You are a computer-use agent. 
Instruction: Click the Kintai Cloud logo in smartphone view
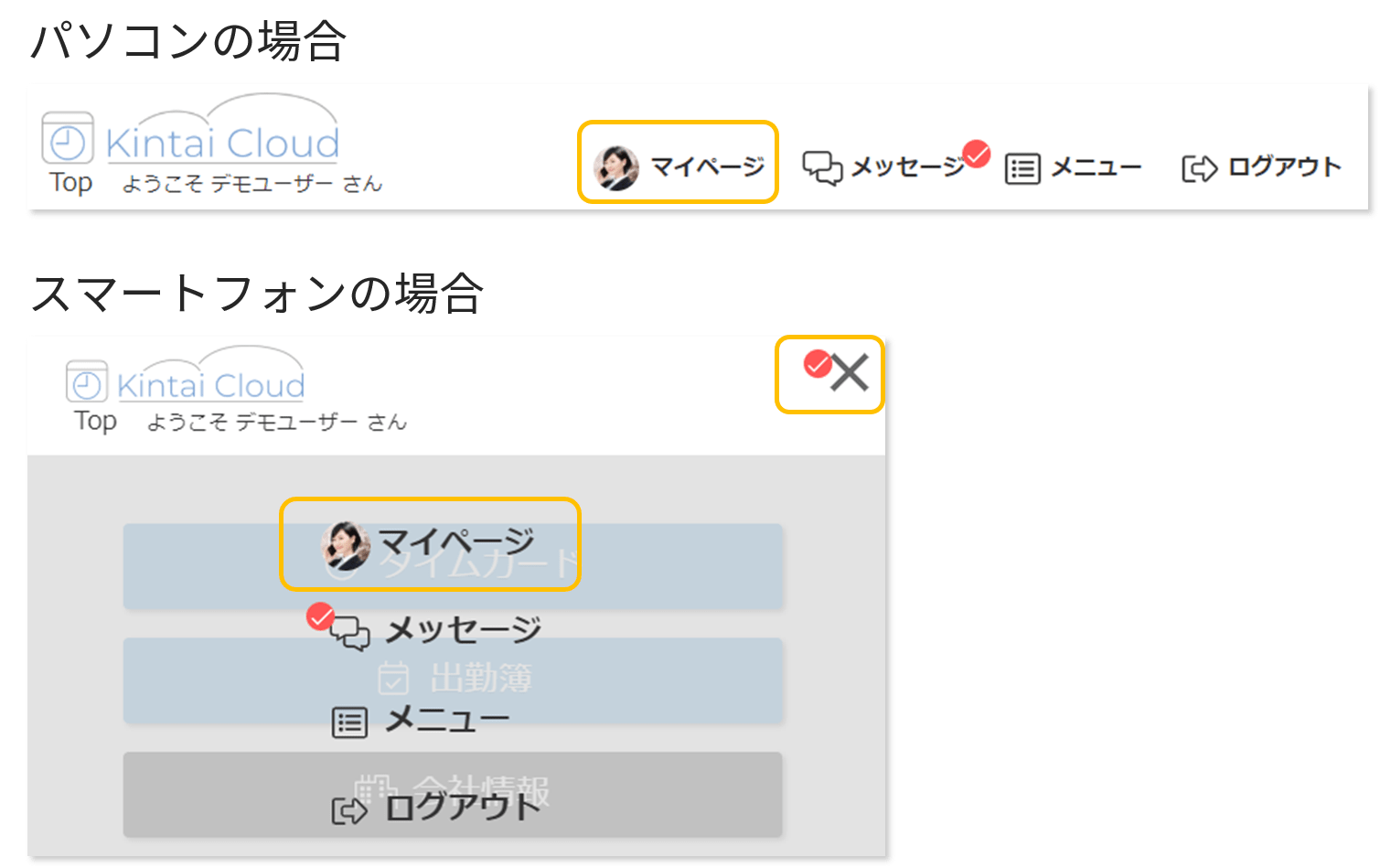210,374
